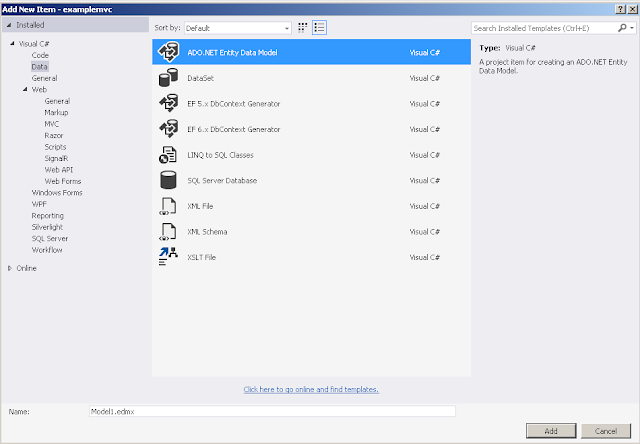Click the Search Installed Templates box

(544, 28)
